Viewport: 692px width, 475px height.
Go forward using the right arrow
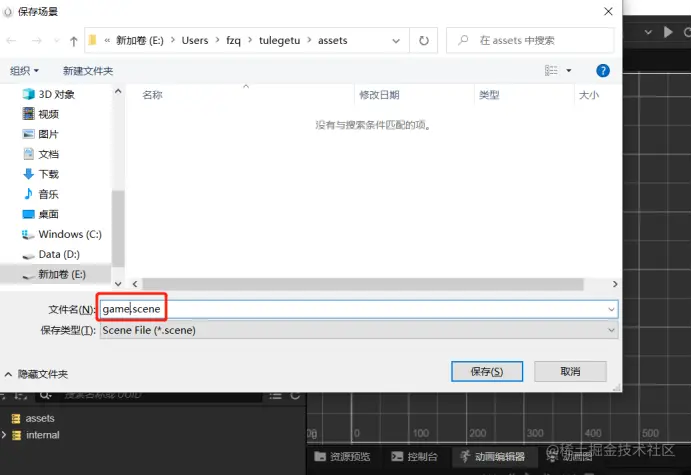[x=37, y=41]
